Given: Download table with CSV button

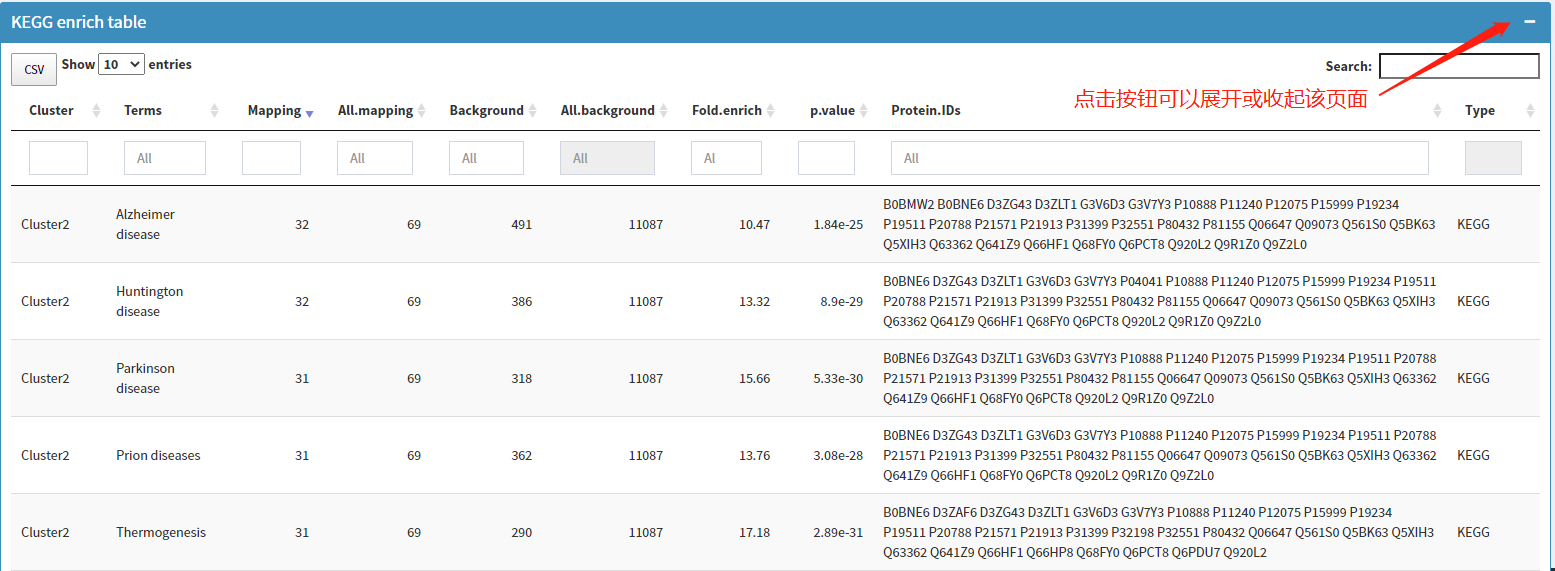Looking at the screenshot, I should click(34, 69).
